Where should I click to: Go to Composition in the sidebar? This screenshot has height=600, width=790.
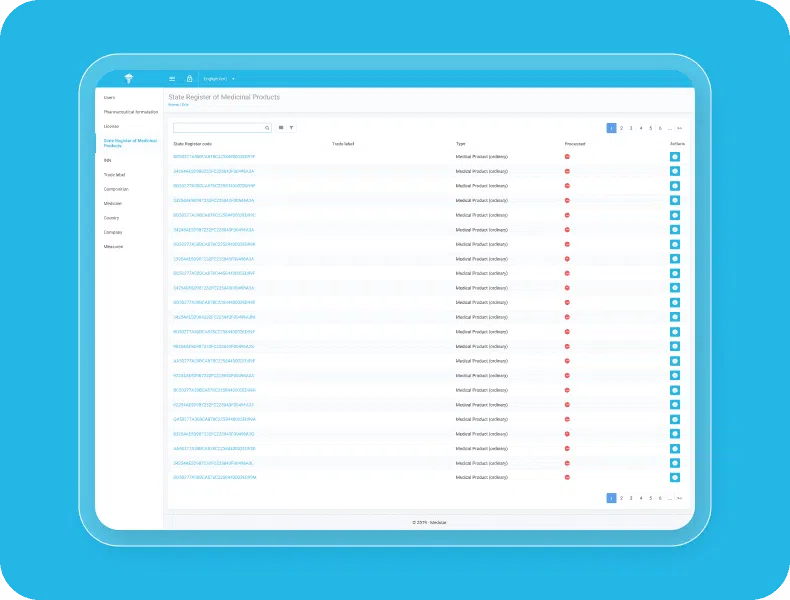click(x=116, y=189)
